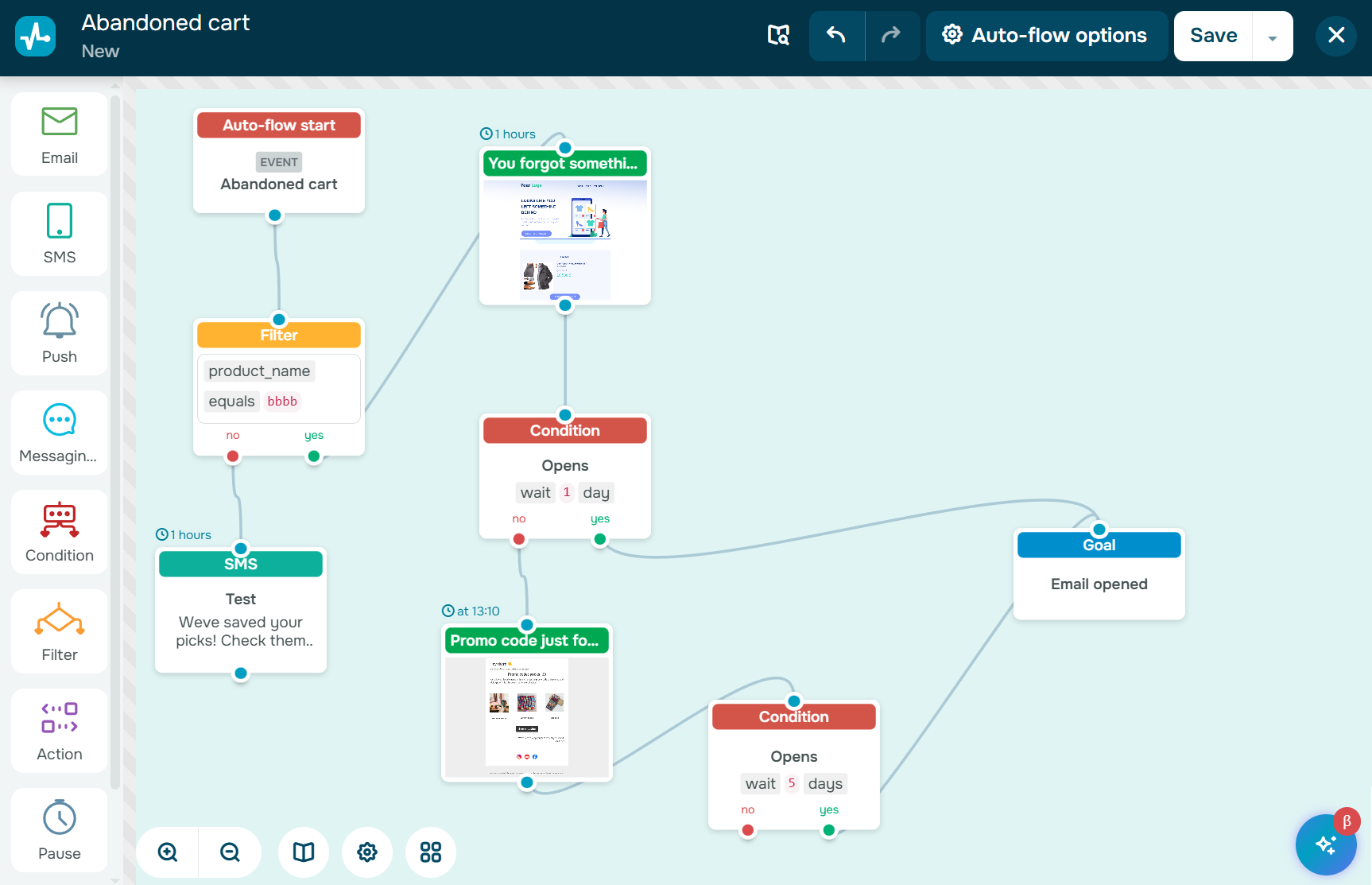Open the Save button dropdown arrow

1272,36
